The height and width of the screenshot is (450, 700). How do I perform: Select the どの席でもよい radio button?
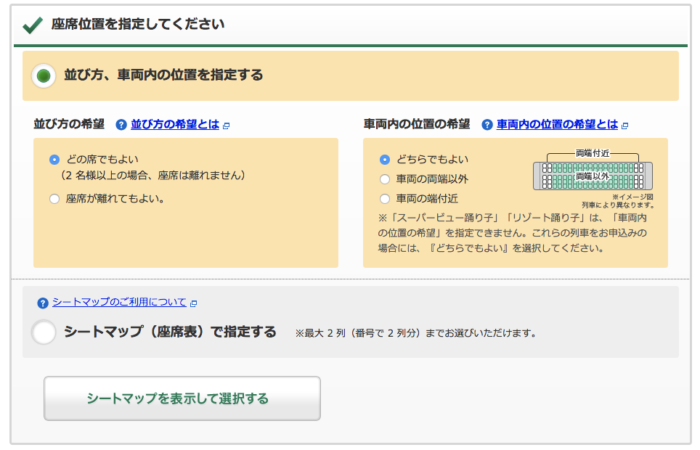[54, 159]
